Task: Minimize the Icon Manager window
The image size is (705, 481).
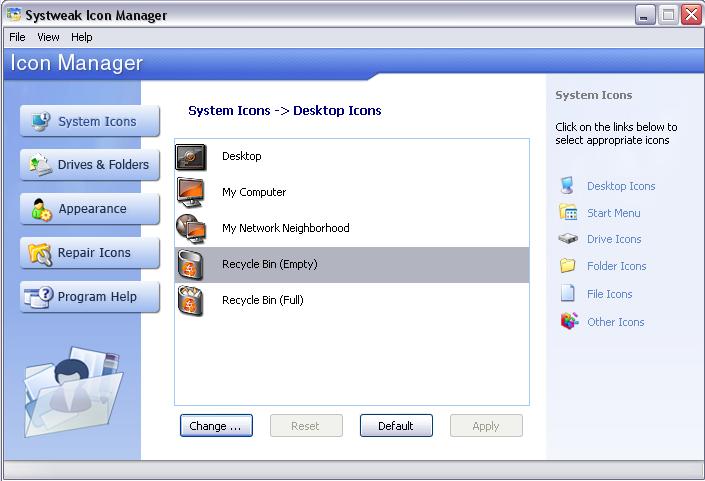Action: coord(645,15)
